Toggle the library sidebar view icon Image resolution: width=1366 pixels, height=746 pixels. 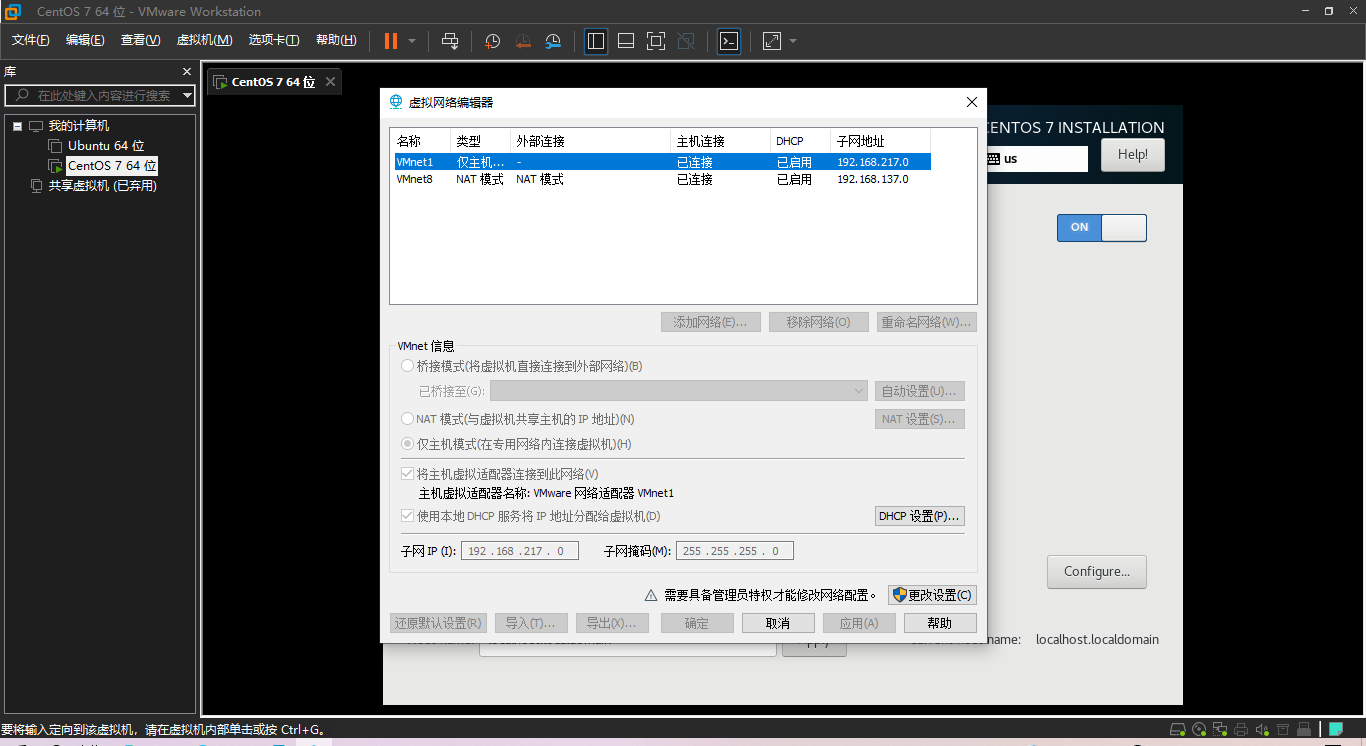pyautogui.click(x=596, y=41)
